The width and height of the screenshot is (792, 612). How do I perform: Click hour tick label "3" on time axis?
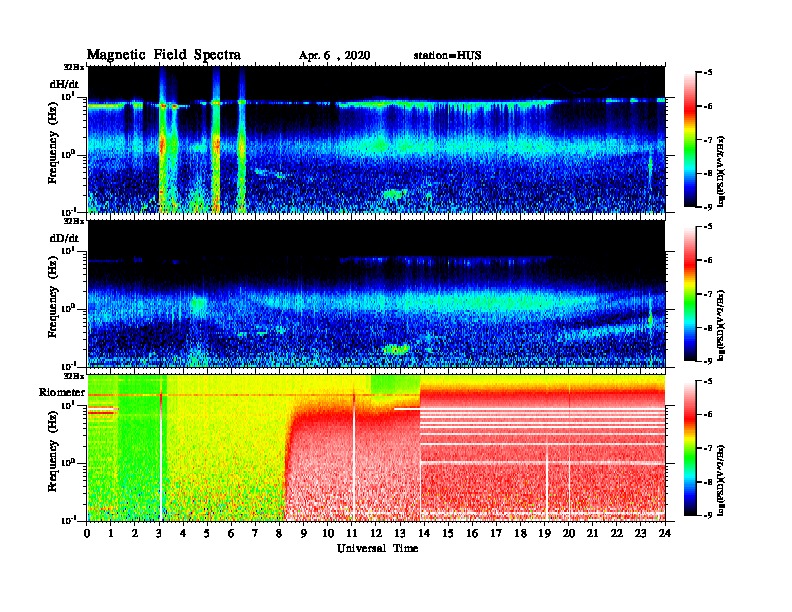tap(159, 533)
